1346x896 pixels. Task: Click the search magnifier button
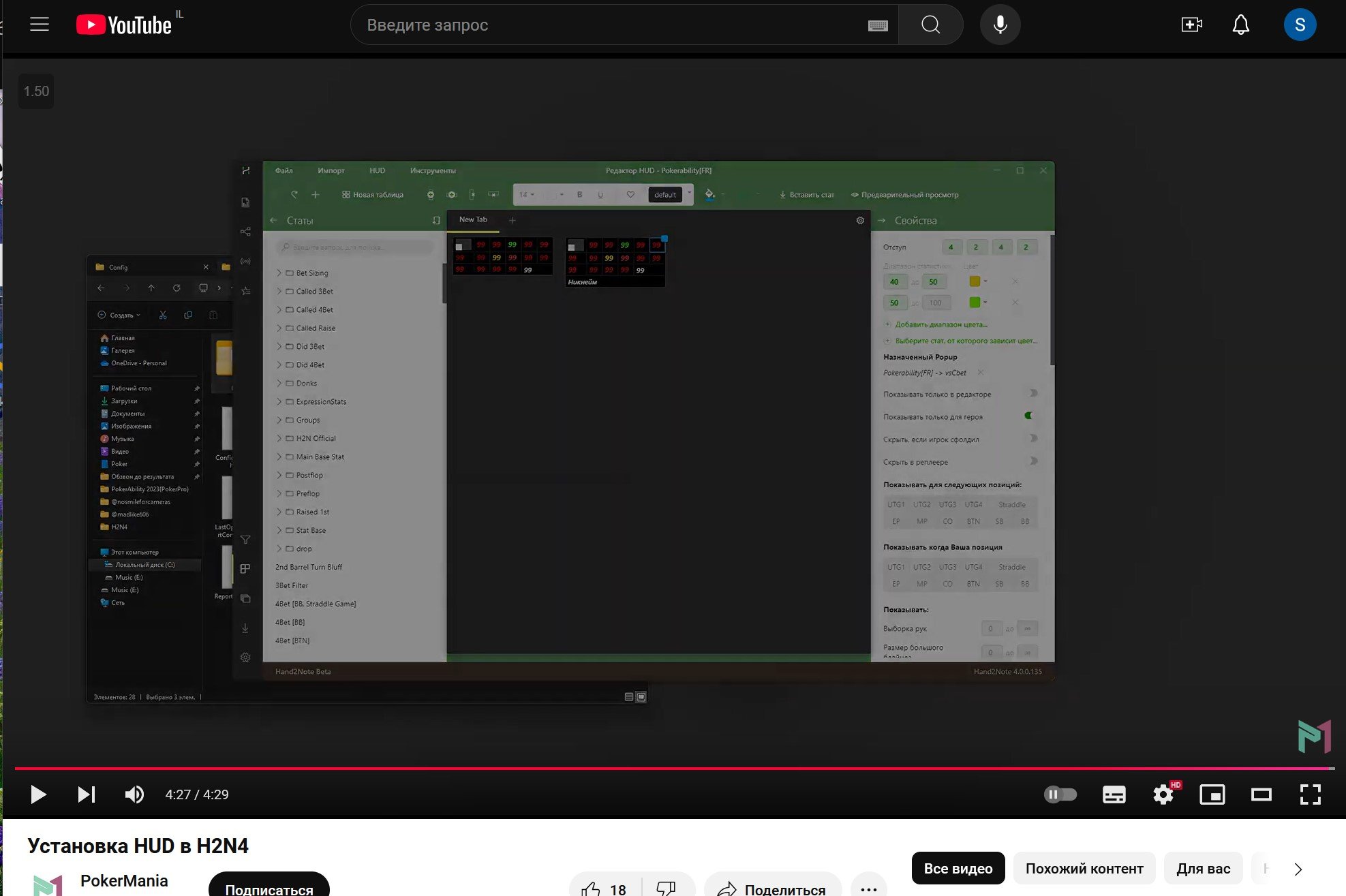pos(930,25)
